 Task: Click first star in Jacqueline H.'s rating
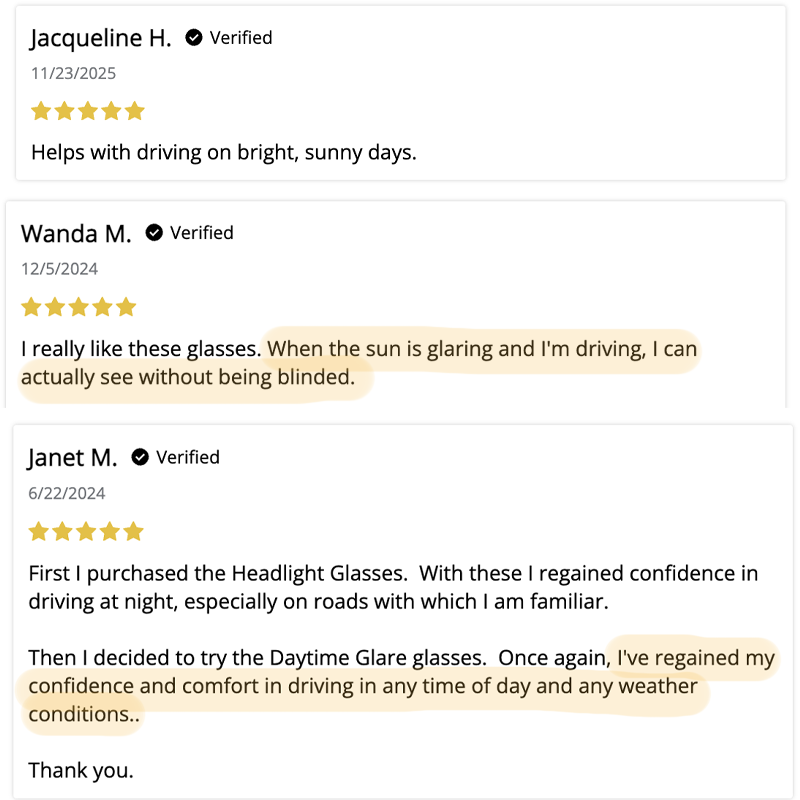41,111
